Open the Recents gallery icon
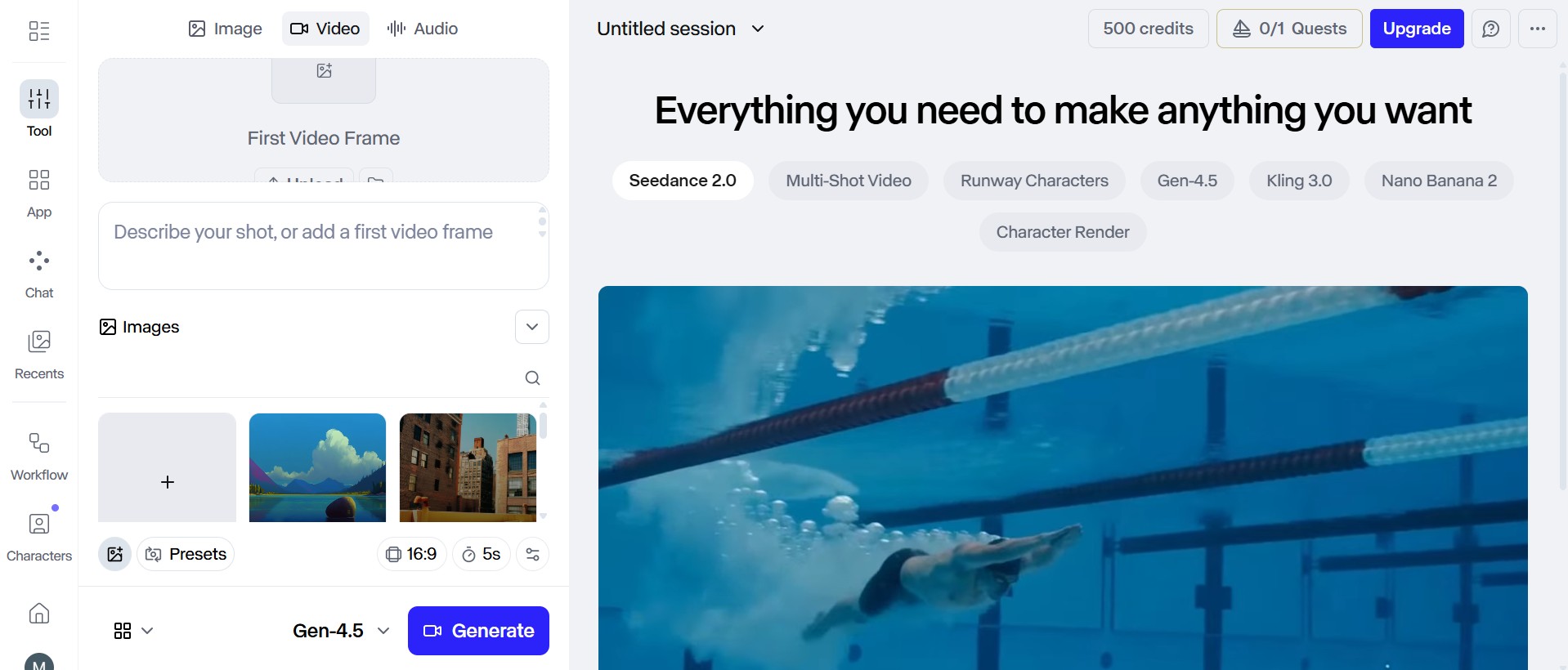The width and height of the screenshot is (1568, 670). [39, 342]
